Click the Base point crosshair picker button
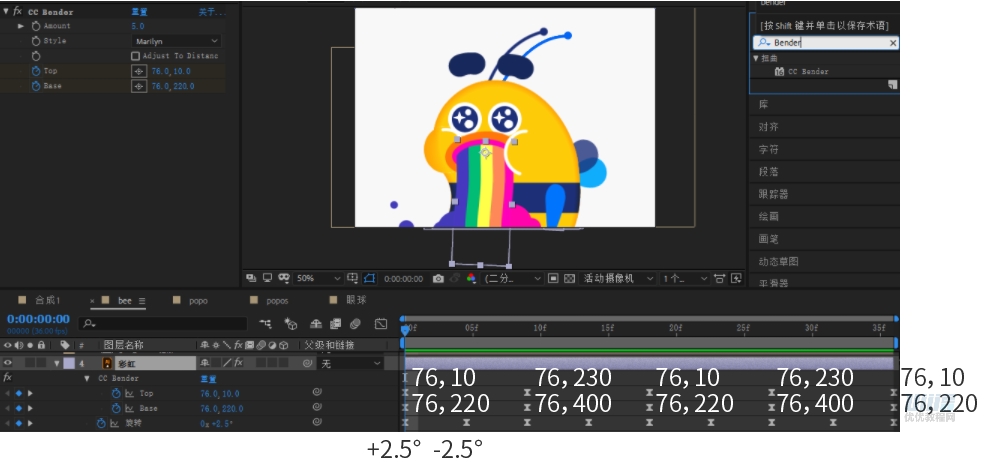 [x=139, y=86]
